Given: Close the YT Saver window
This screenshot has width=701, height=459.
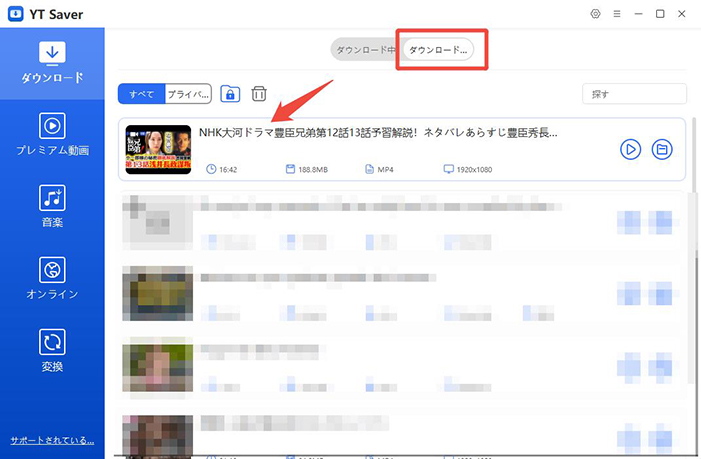Looking at the screenshot, I should coord(681,14).
